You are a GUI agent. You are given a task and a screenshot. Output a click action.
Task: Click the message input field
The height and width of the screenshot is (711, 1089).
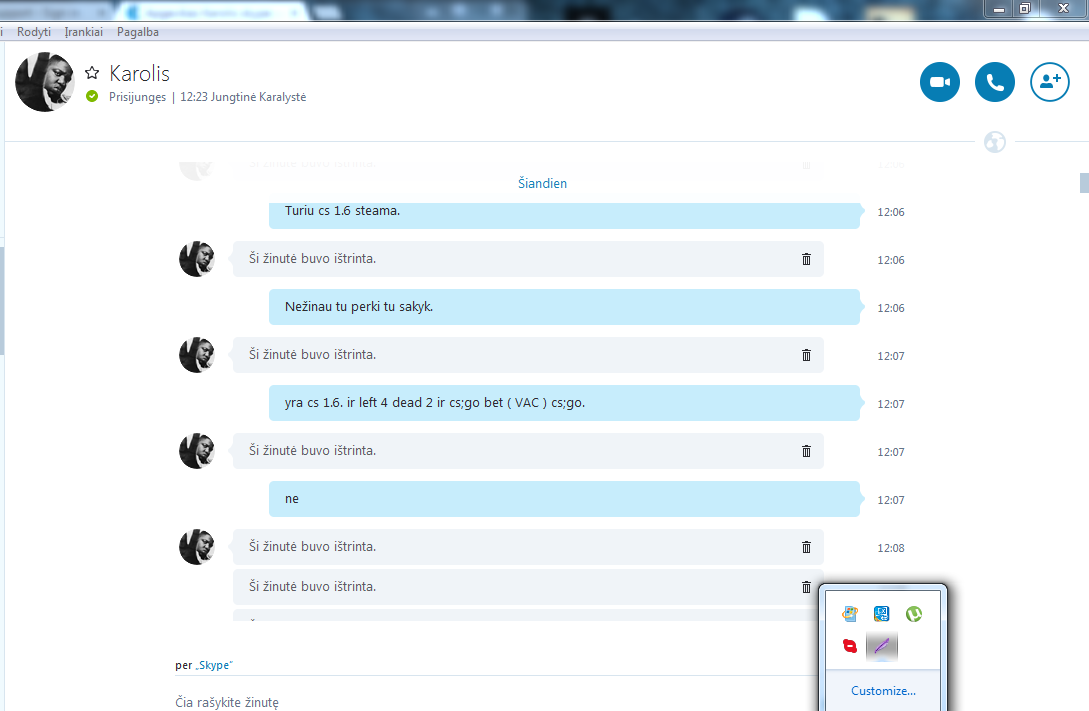point(450,702)
